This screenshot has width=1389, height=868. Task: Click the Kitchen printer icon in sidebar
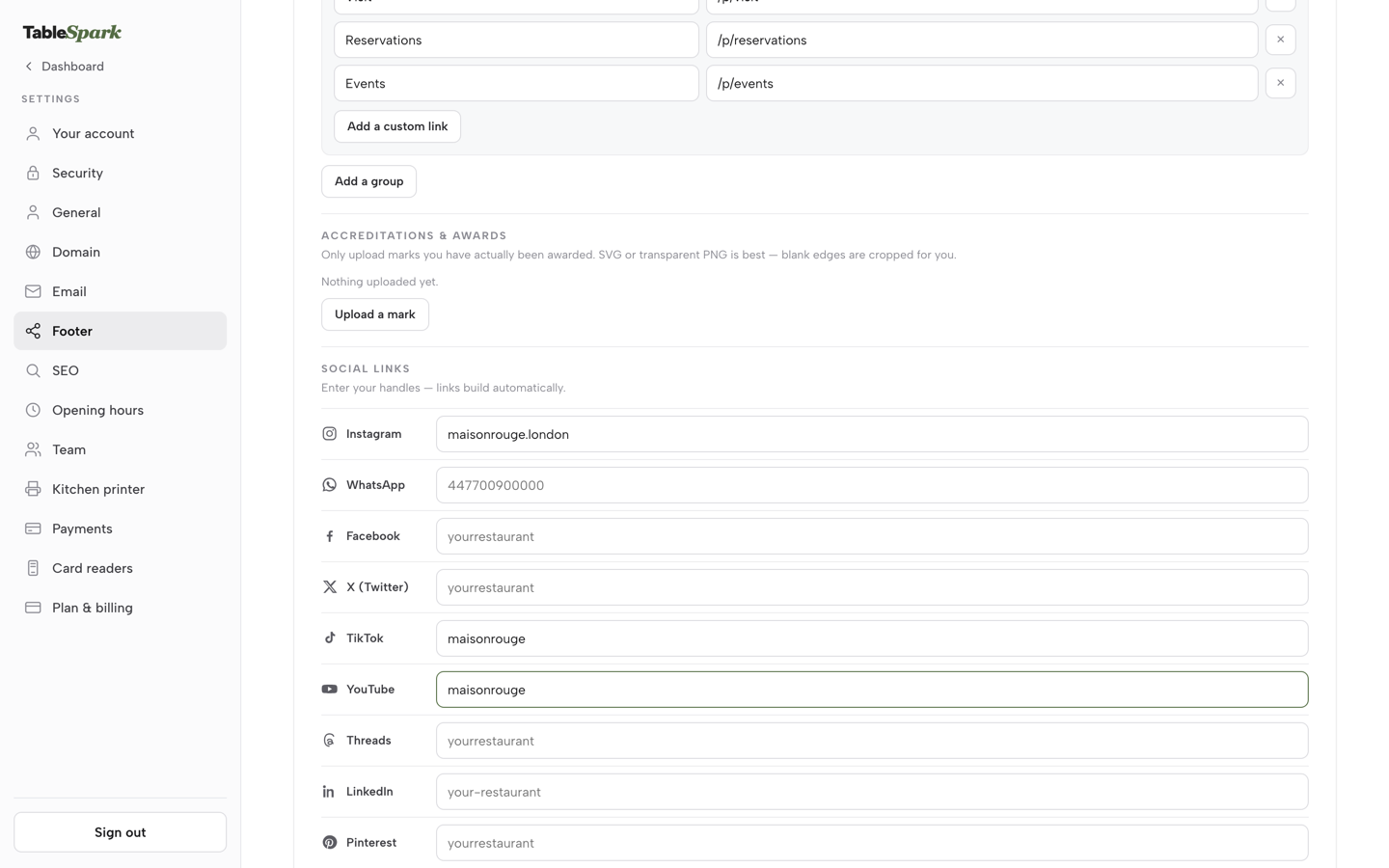[x=33, y=489]
